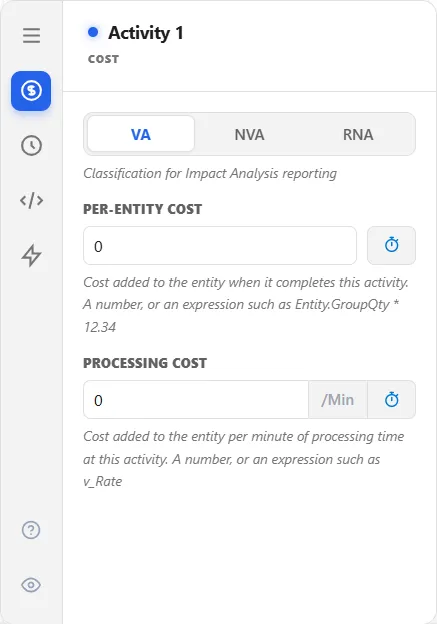The image size is (437, 624).
Task: Click into the Per-Entity Cost field
Action: click(220, 246)
